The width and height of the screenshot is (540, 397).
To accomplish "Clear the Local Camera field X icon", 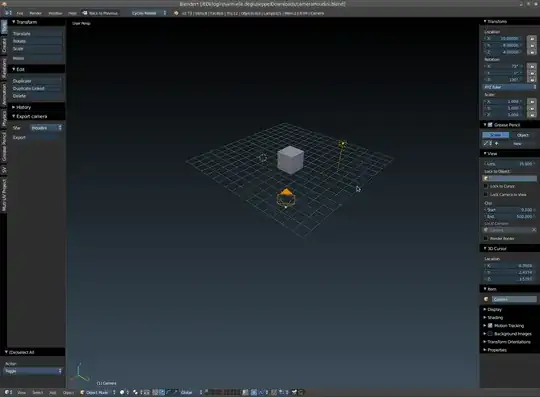I will tap(533, 230).
